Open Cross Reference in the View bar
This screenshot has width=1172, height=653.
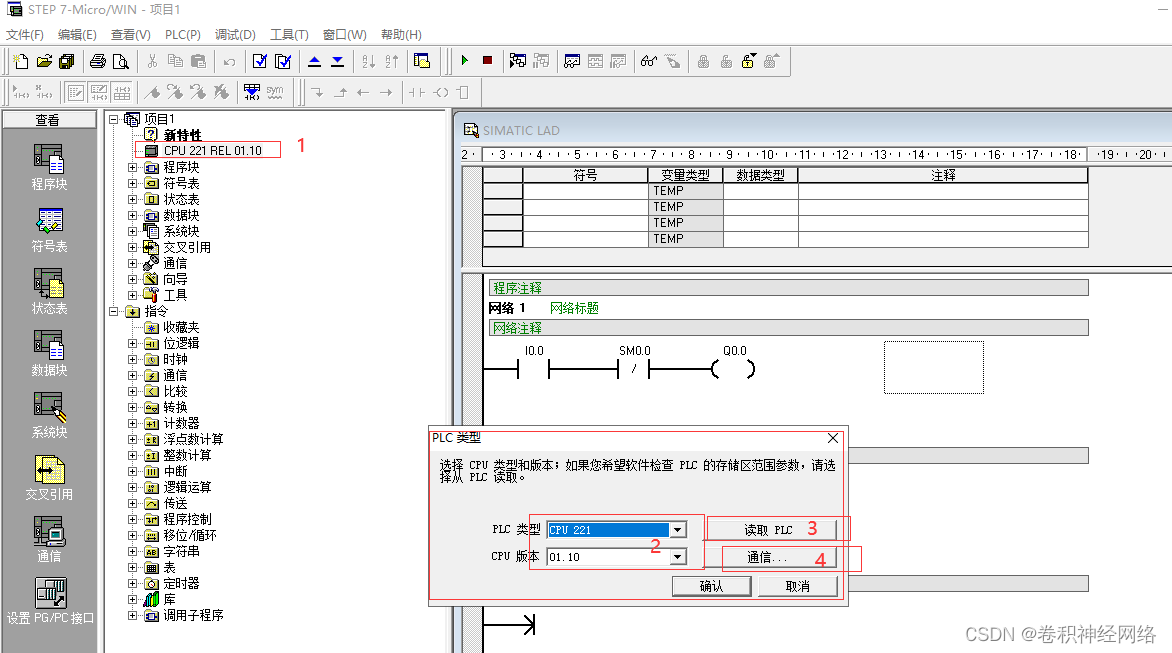point(49,478)
